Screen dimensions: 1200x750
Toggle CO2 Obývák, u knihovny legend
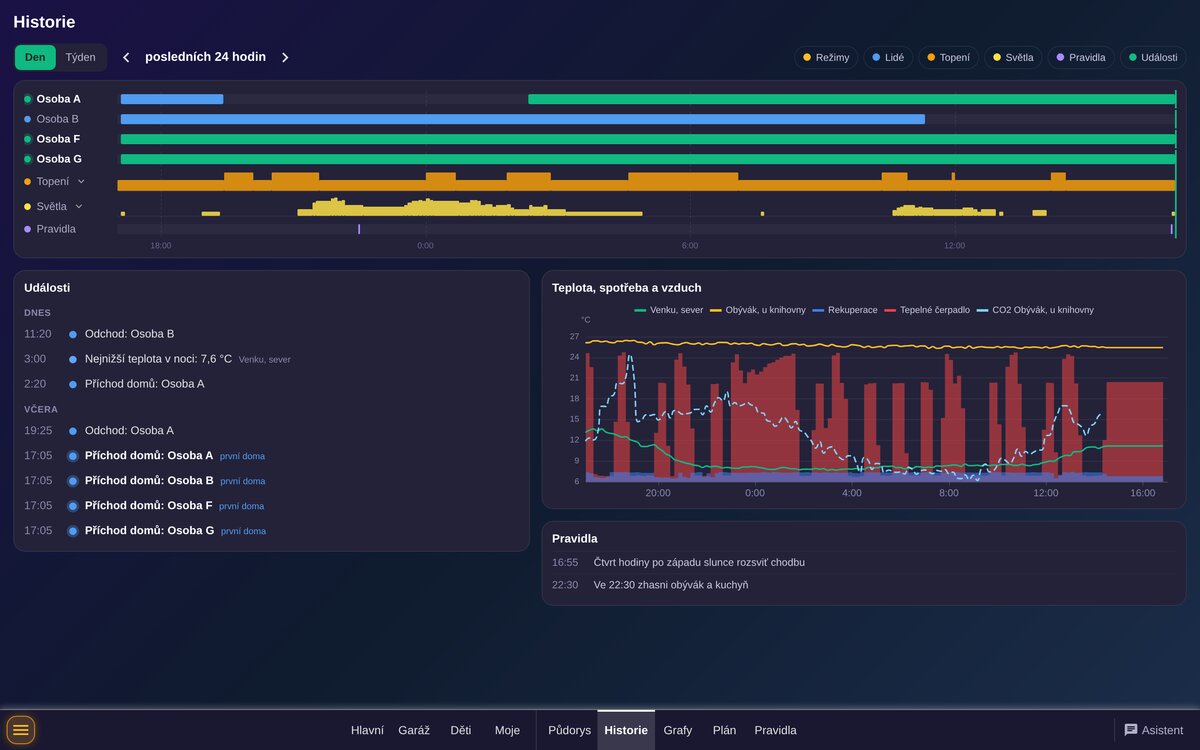(1035, 310)
